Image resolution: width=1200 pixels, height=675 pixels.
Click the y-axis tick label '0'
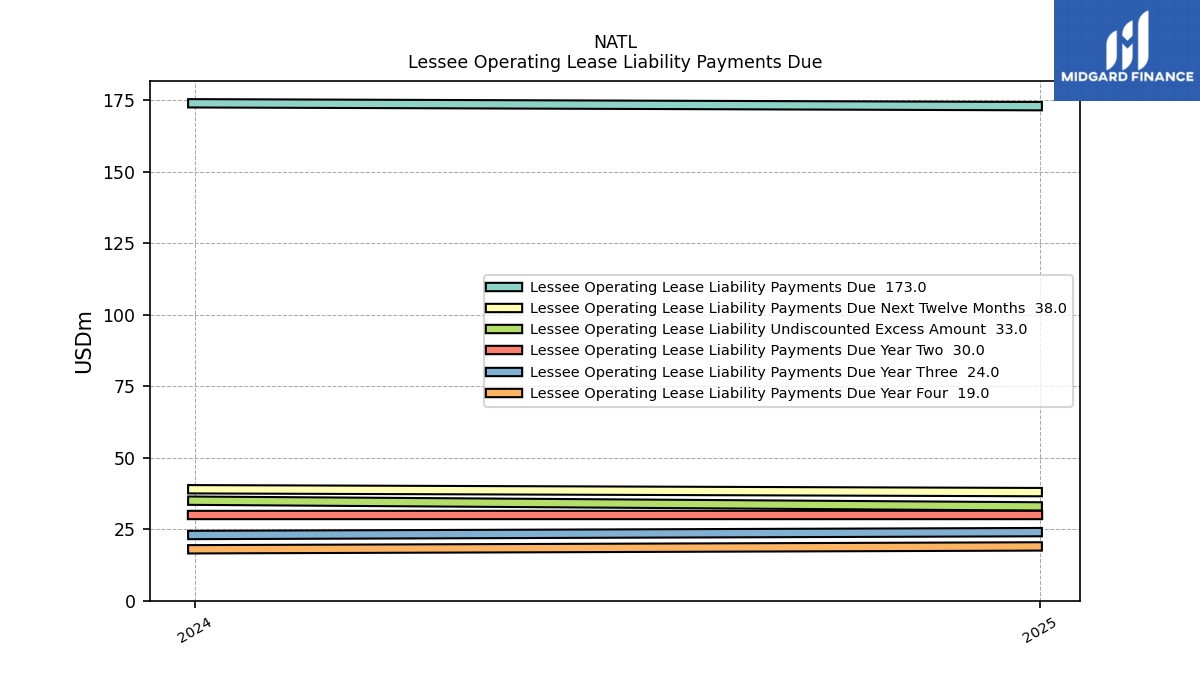coord(132,601)
